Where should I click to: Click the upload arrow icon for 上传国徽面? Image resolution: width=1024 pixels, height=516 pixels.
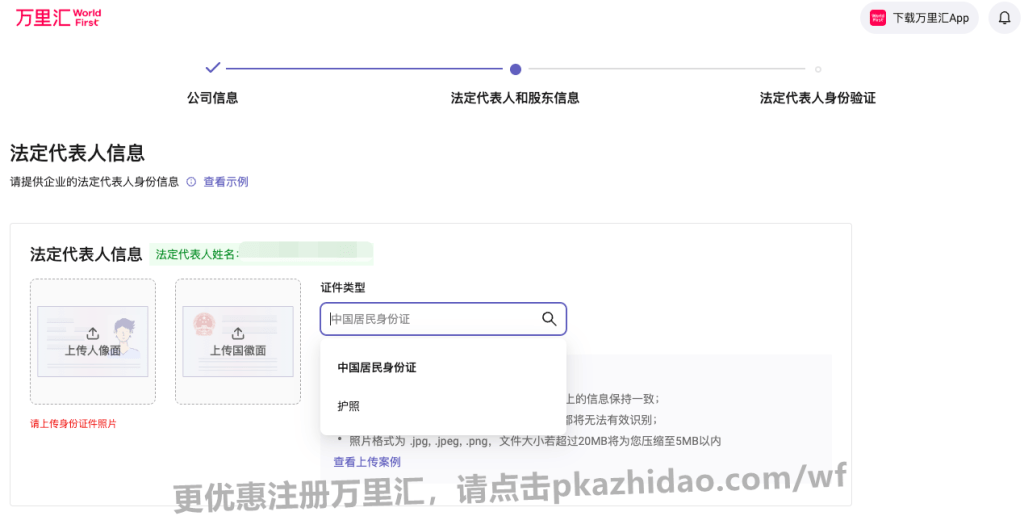(238, 333)
